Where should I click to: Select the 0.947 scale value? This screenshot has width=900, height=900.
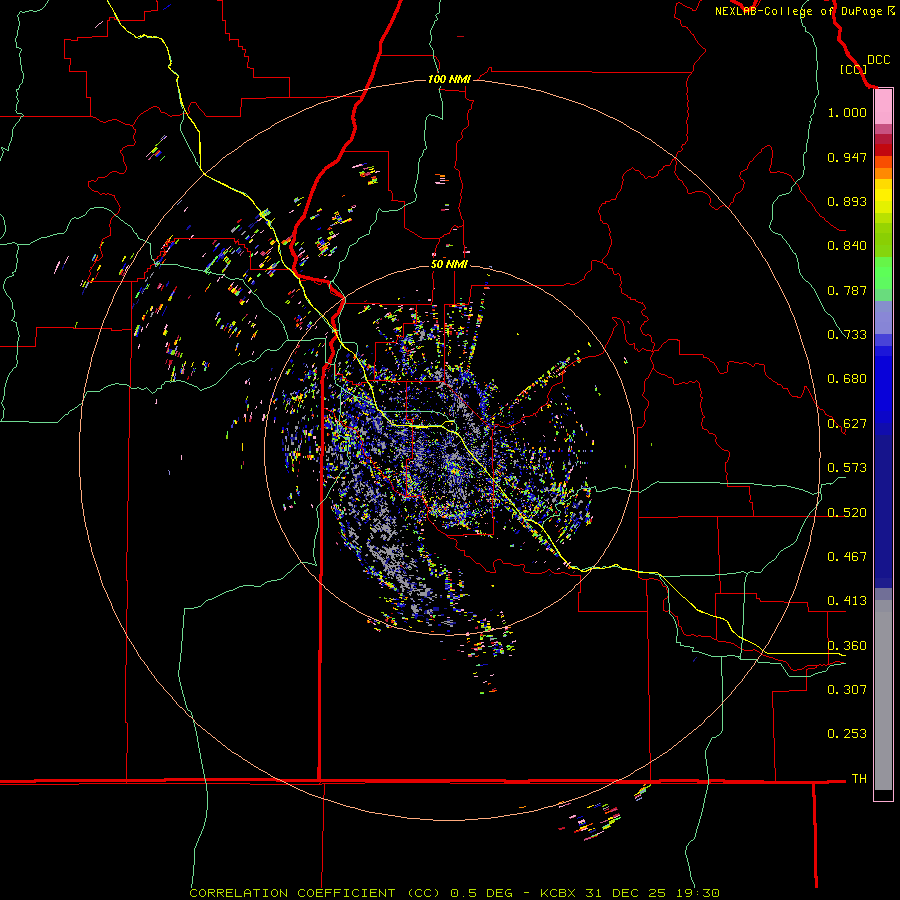(x=847, y=157)
